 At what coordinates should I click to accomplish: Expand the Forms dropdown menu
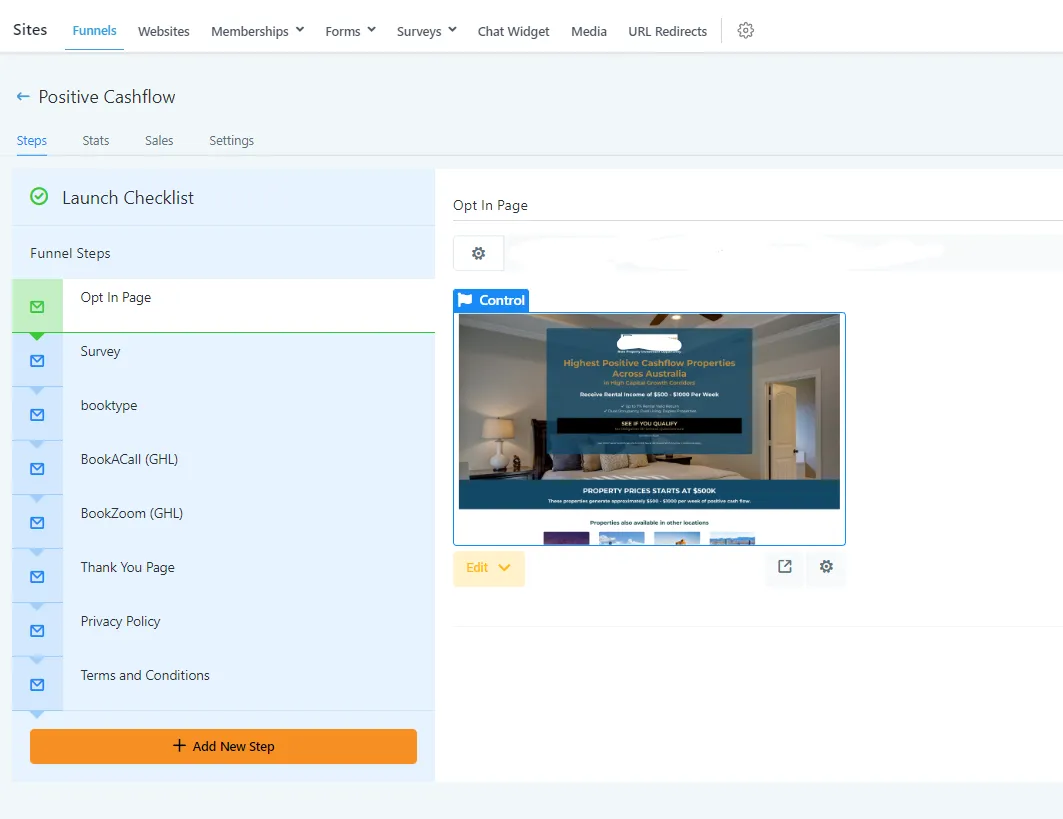(x=350, y=31)
